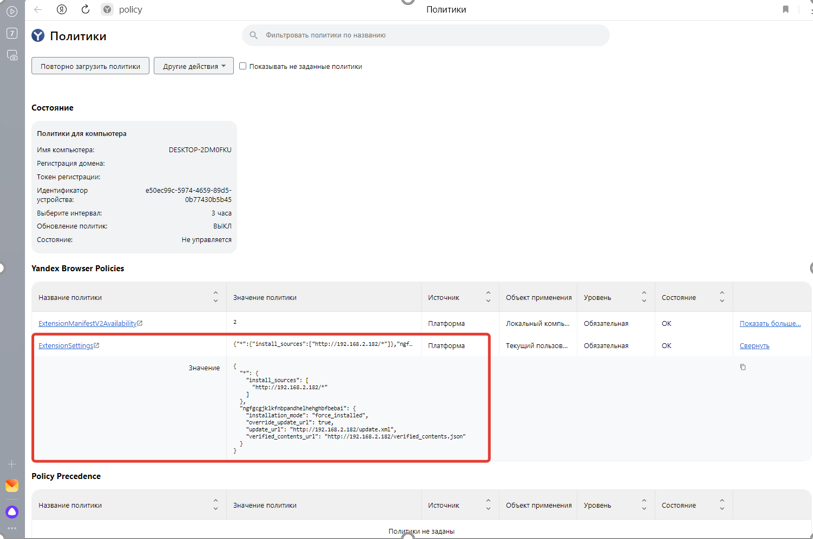The height and width of the screenshot is (539, 813).
Task: Click the plus icon in the sidebar
Action: click(12, 464)
